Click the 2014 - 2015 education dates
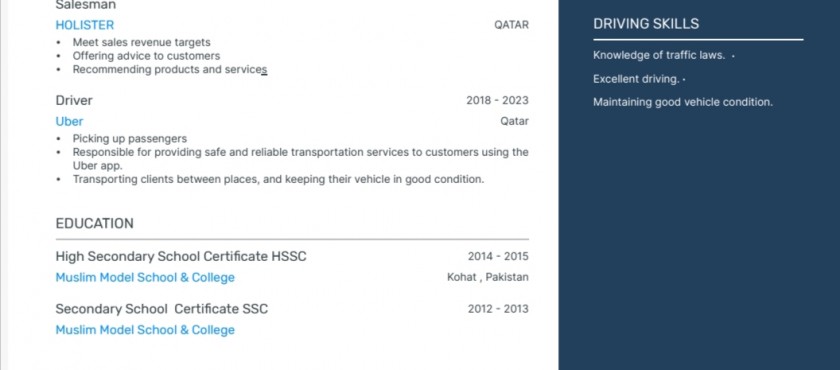This screenshot has width=840, height=370. point(498,256)
